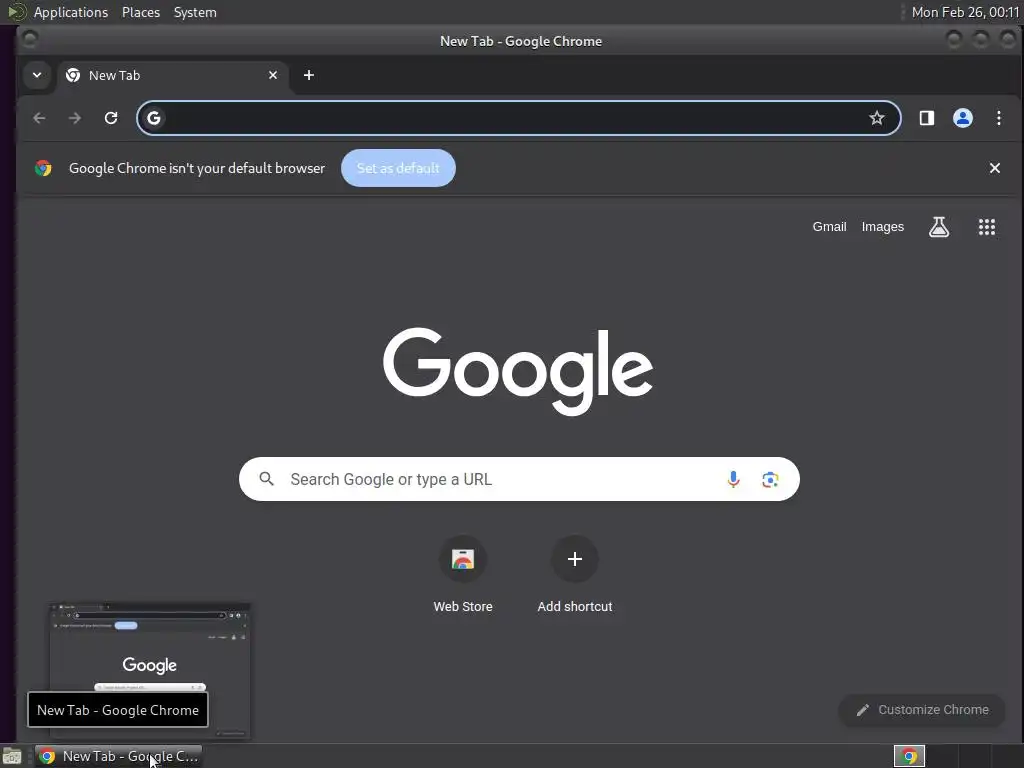The height and width of the screenshot is (768, 1024).
Task: Start voice search with microphone icon
Action: click(x=733, y=479)
